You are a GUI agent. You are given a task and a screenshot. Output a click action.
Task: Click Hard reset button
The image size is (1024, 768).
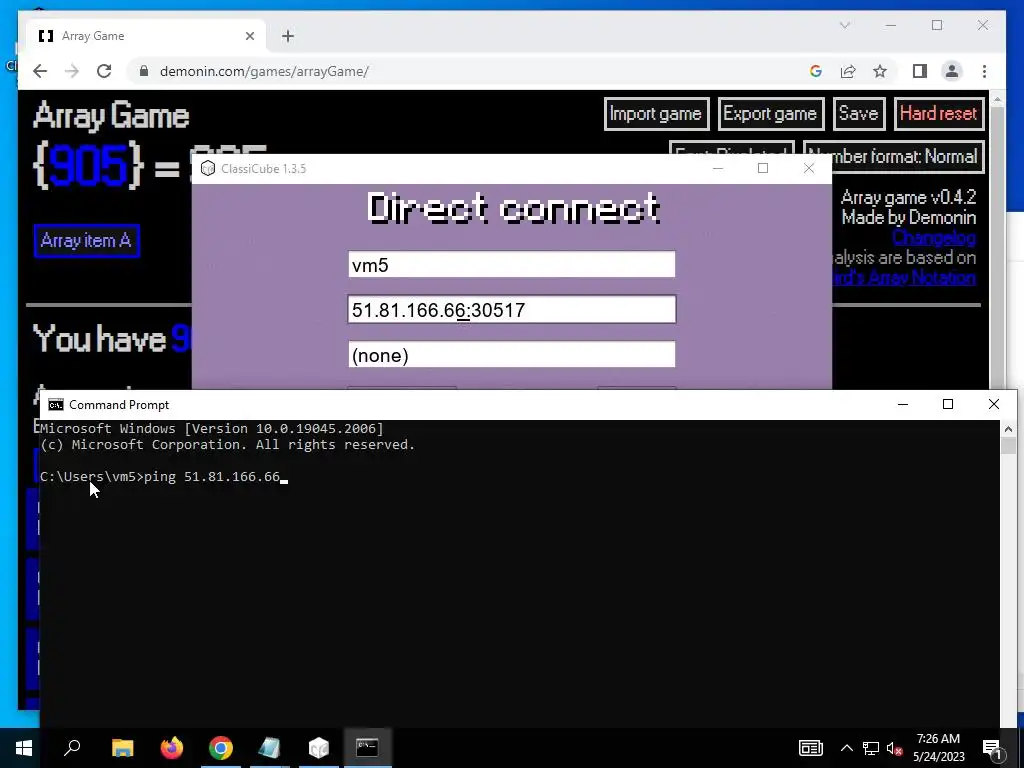pyautogui.click(x=938, y=114)
